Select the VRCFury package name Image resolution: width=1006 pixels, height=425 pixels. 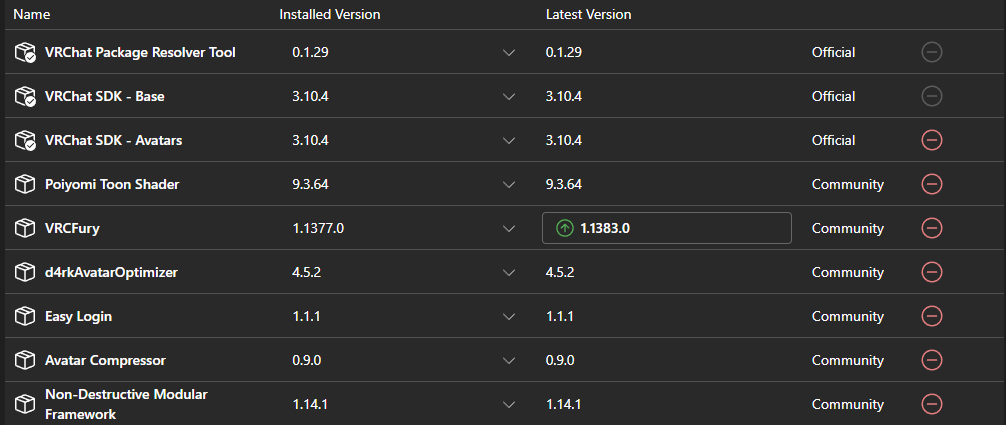(72, 228)
